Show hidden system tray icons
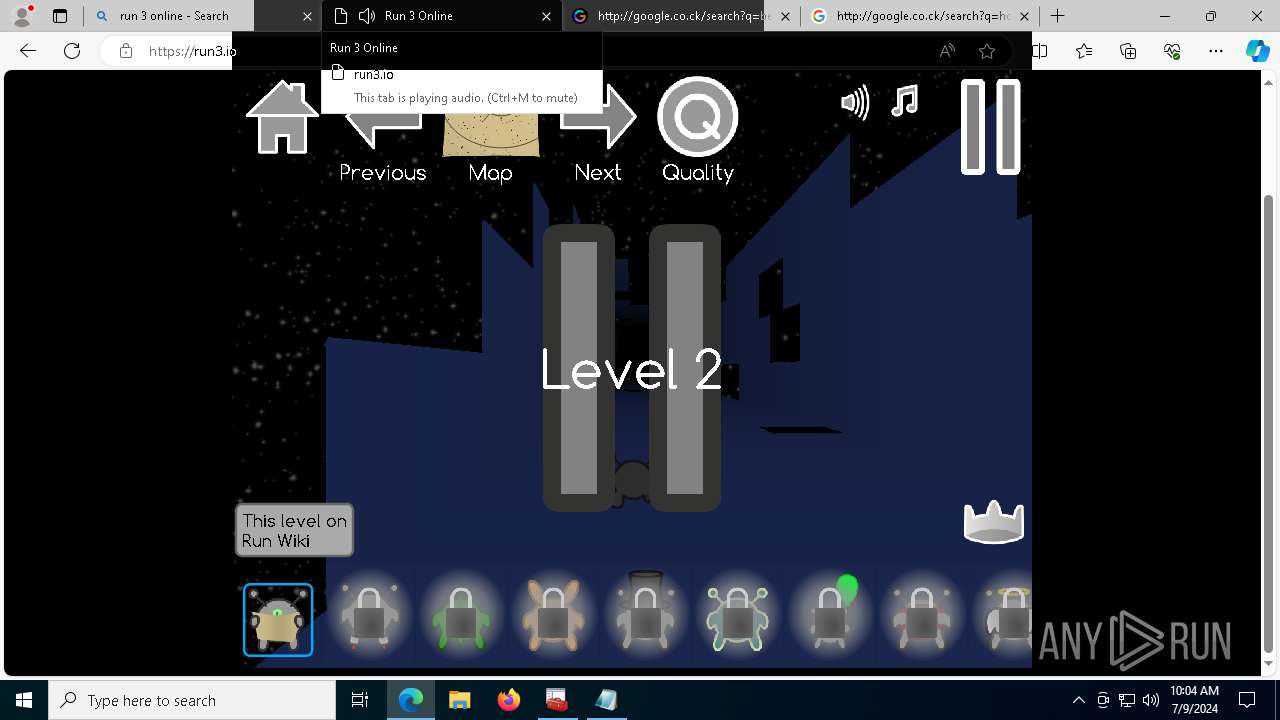Screen dimensions: 1280x720 (1078, 700)
